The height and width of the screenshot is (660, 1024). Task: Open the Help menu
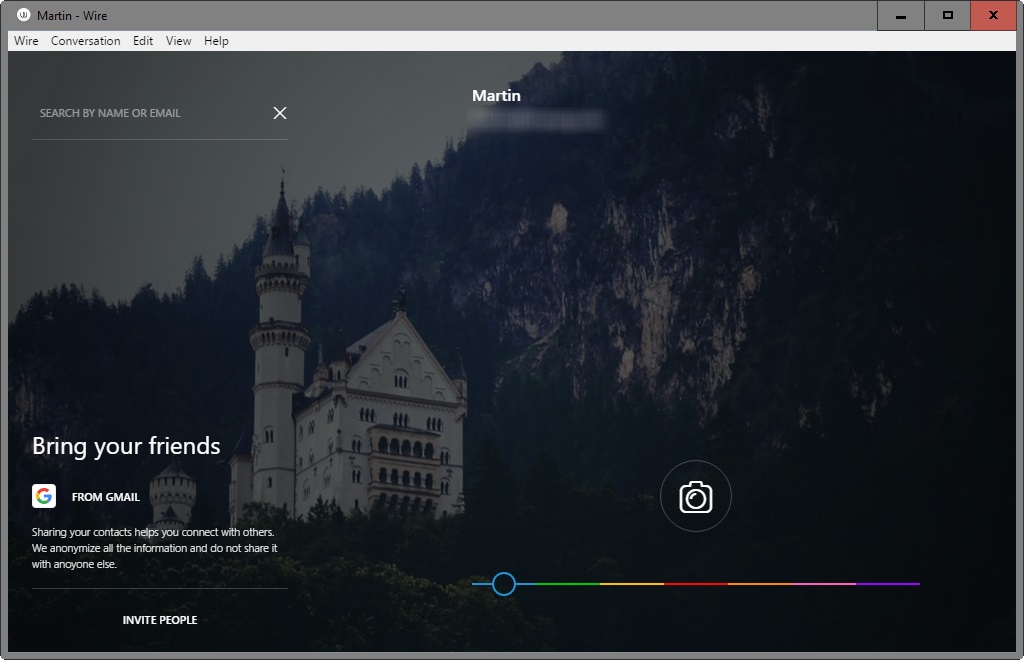coord(216,41)
